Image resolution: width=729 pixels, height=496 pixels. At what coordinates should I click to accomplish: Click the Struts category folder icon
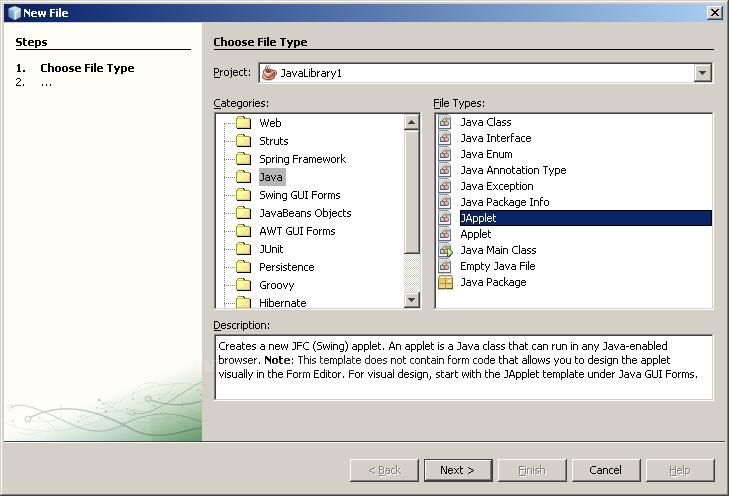(x=243, y=140)
